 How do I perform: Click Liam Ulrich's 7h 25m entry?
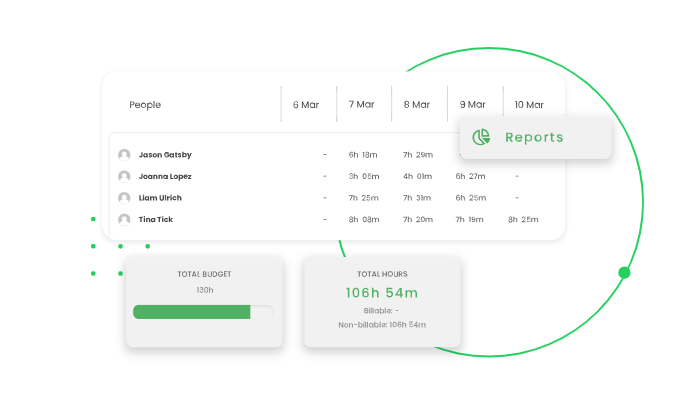coord(364,198)
